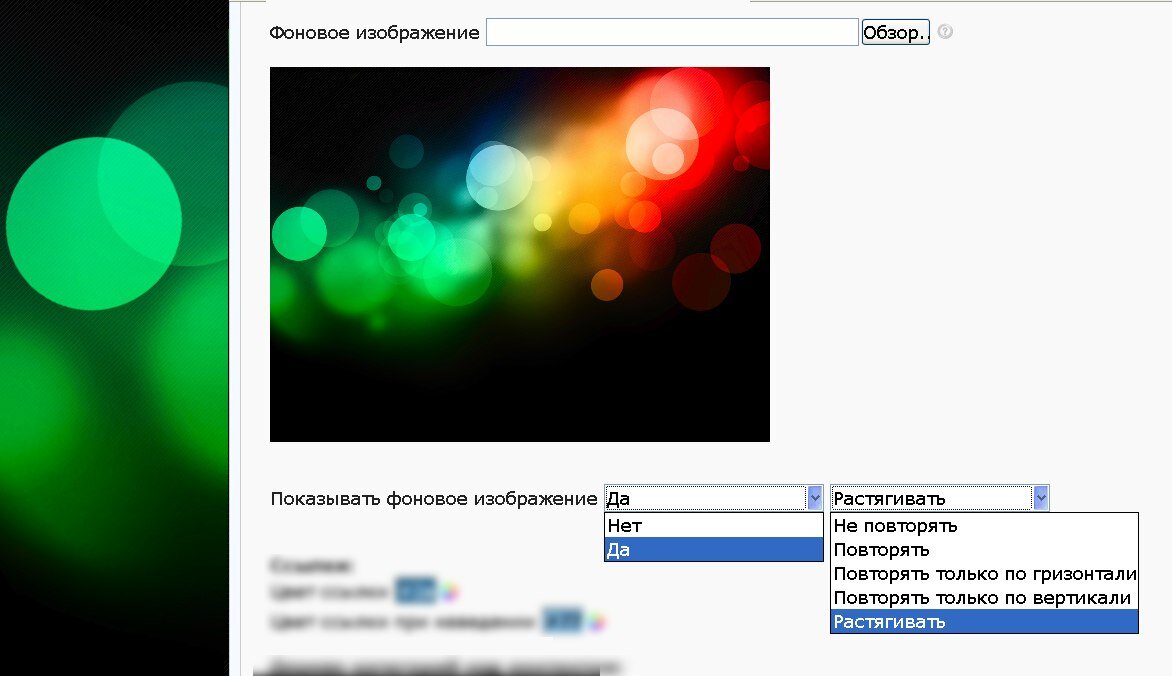Select Повторять только по вертикали
Viewport: 1172px width, 676px height.
click(x=984, y=598)
